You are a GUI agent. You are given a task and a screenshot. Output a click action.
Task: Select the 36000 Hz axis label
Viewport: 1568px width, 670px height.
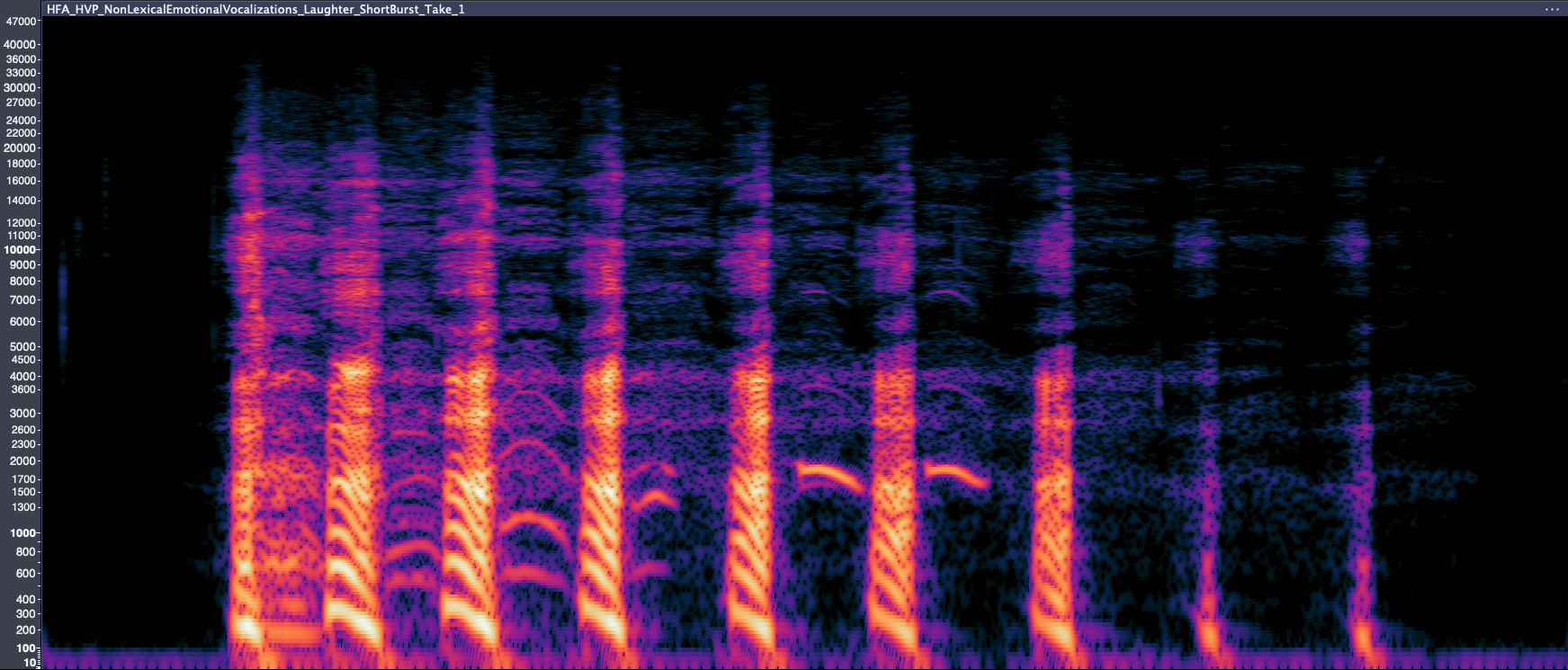(x=21, y=59)
